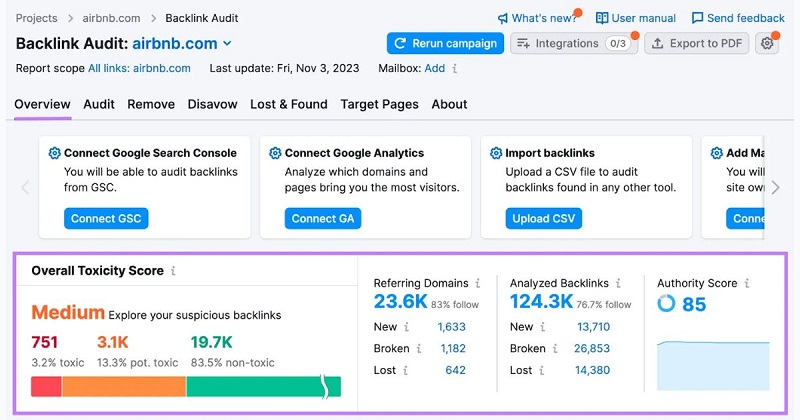Open the settings gear icon
Viewport: 800px width, 420px height.
click(767, 43)
